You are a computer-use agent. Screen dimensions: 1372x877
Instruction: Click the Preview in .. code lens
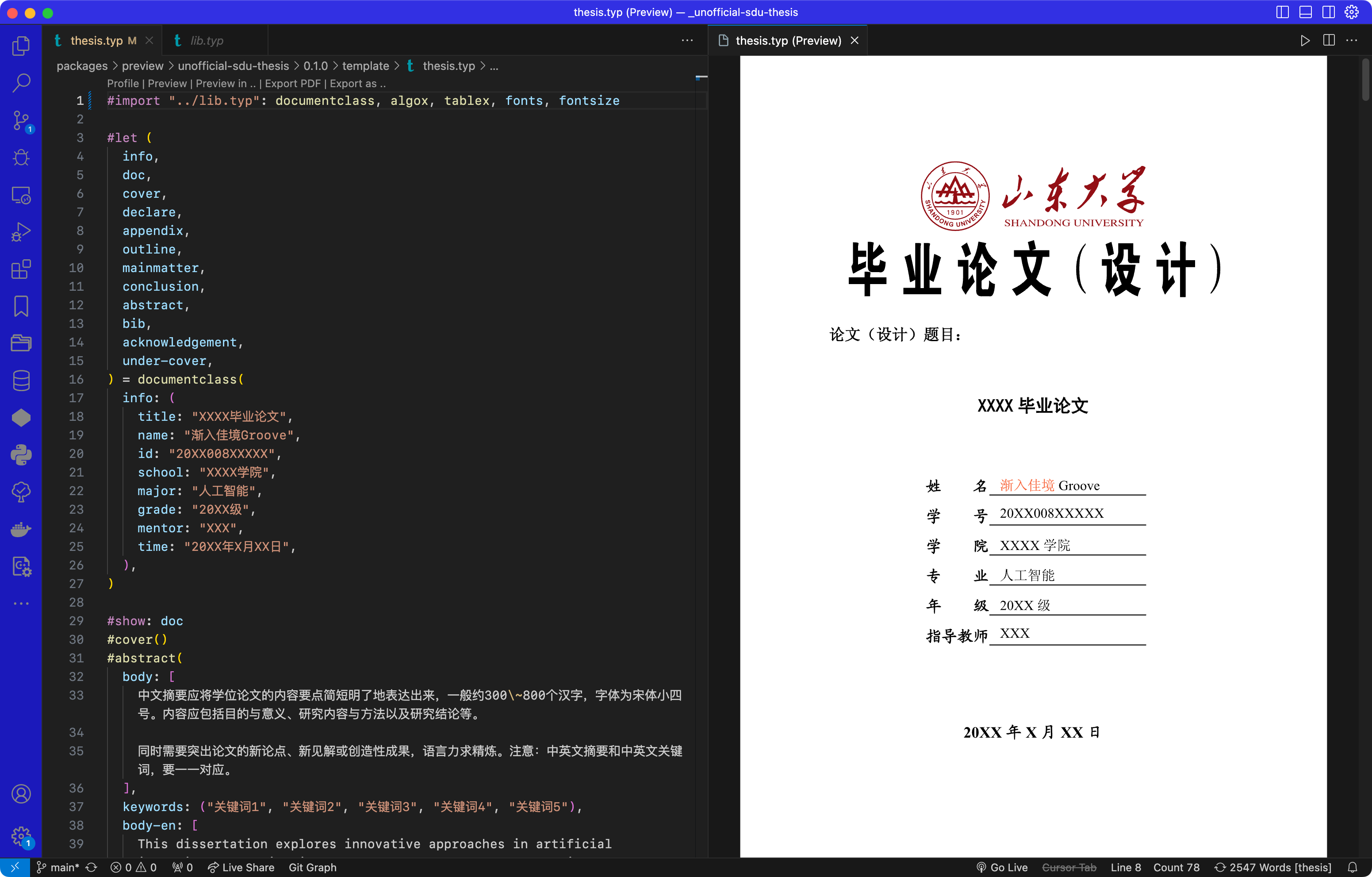(x=226, y=83)
